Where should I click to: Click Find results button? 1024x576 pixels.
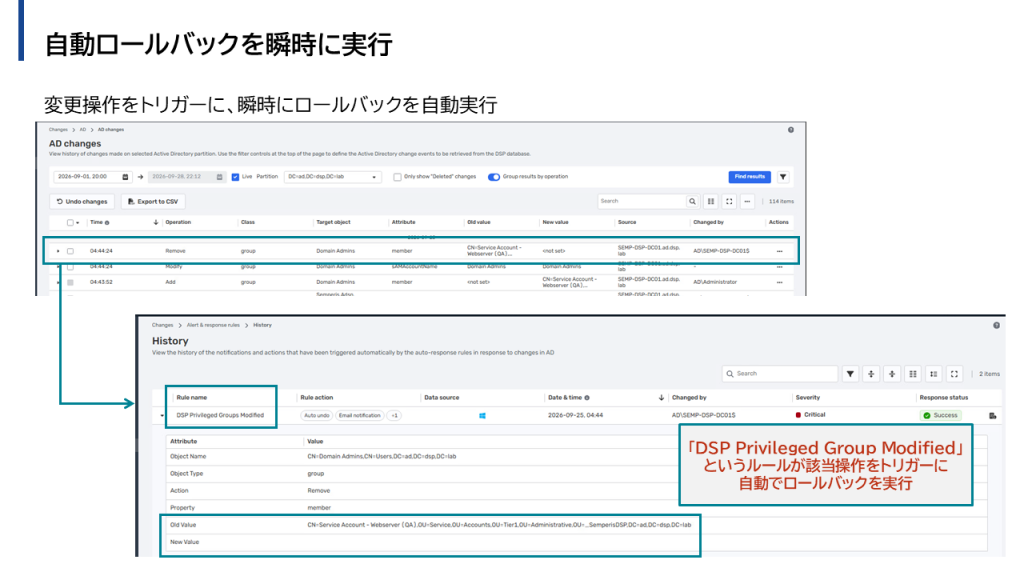pos(750,177)
